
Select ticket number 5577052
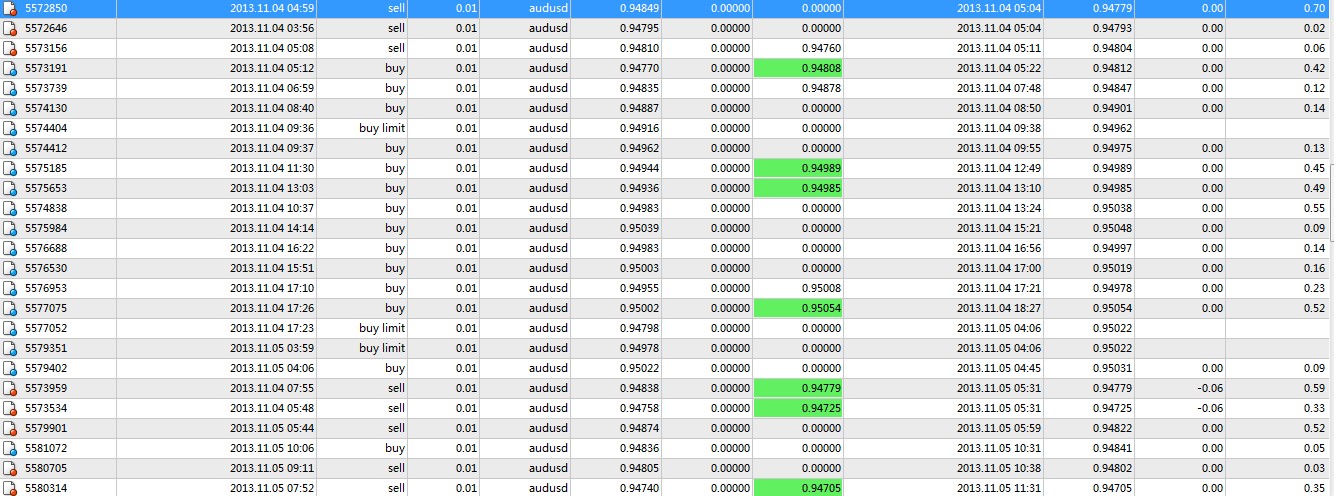[46, 329]
